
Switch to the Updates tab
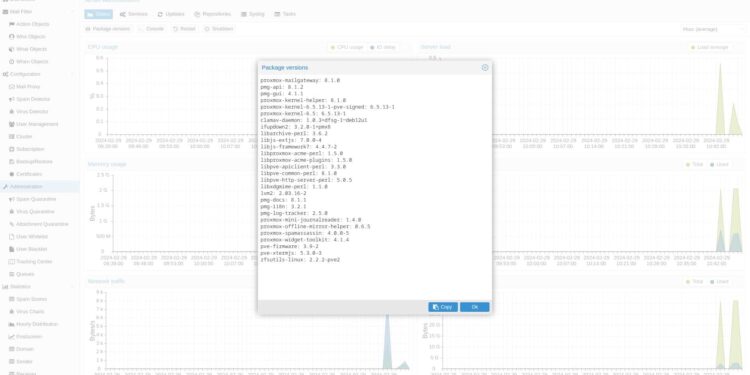[x=171, y=14]
